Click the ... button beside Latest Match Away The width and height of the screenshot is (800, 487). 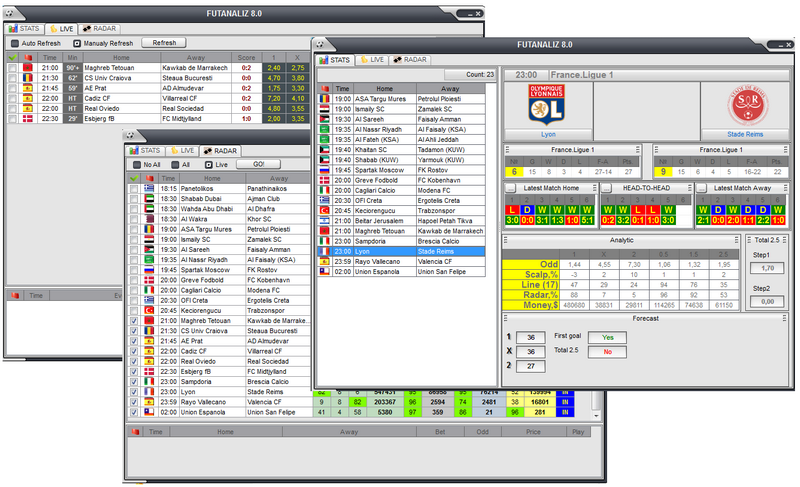point(702,188)
